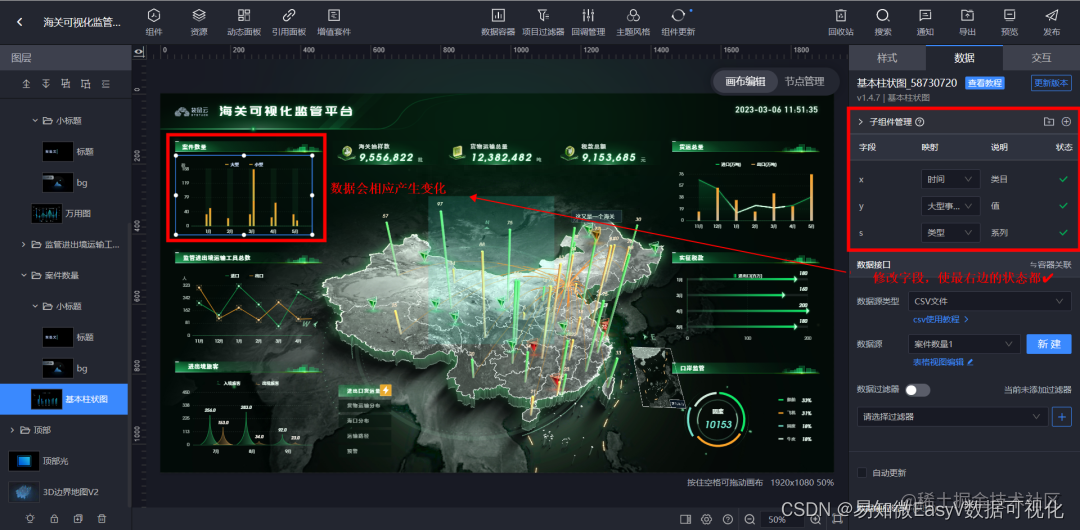The width and height of the screenshot is (1080, 530).
Task: Select the 3D边界地图V2 layer
Action: 64,492
